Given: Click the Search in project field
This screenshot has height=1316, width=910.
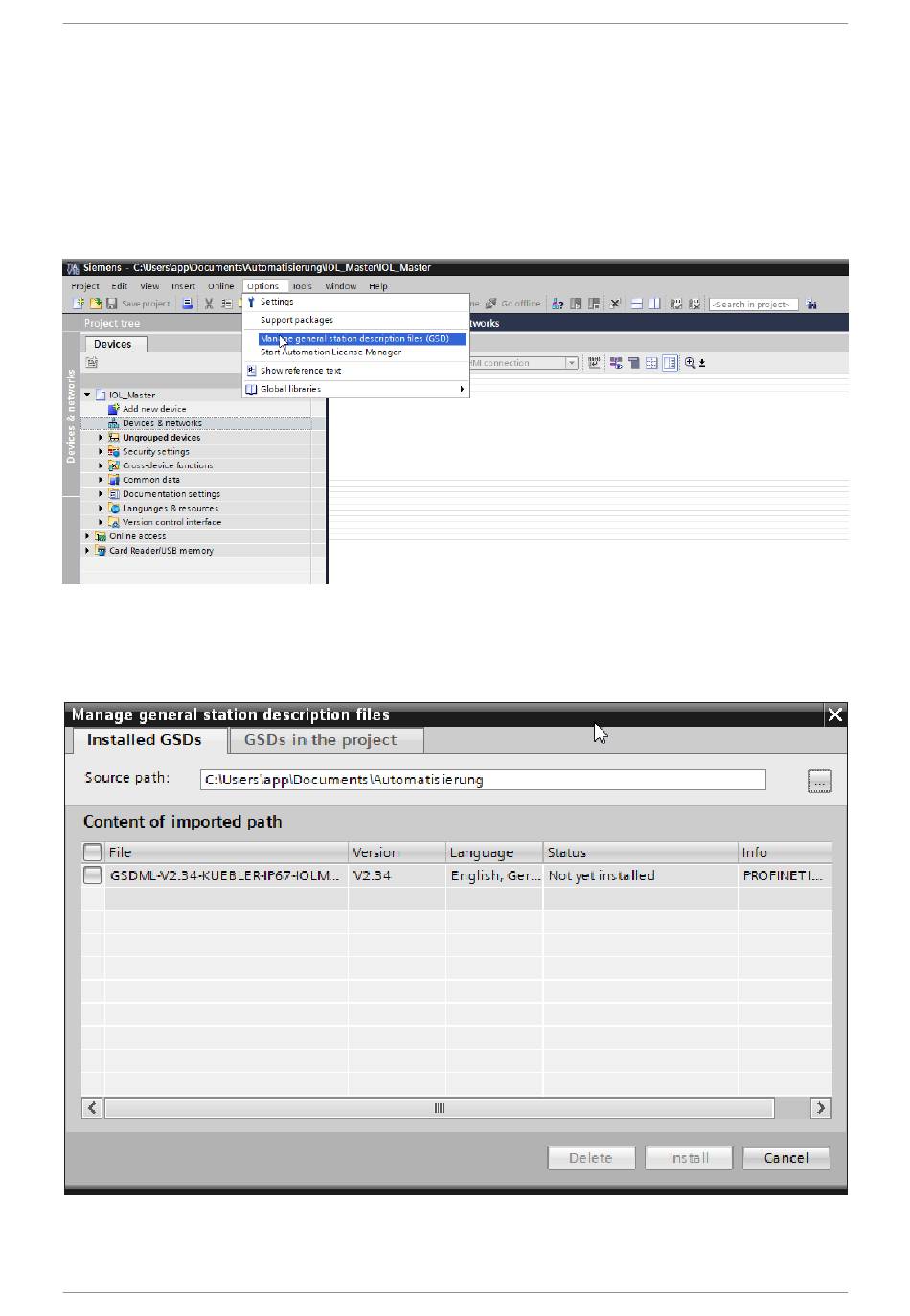Looking at the screenshot, I should [x=754, y=305].
